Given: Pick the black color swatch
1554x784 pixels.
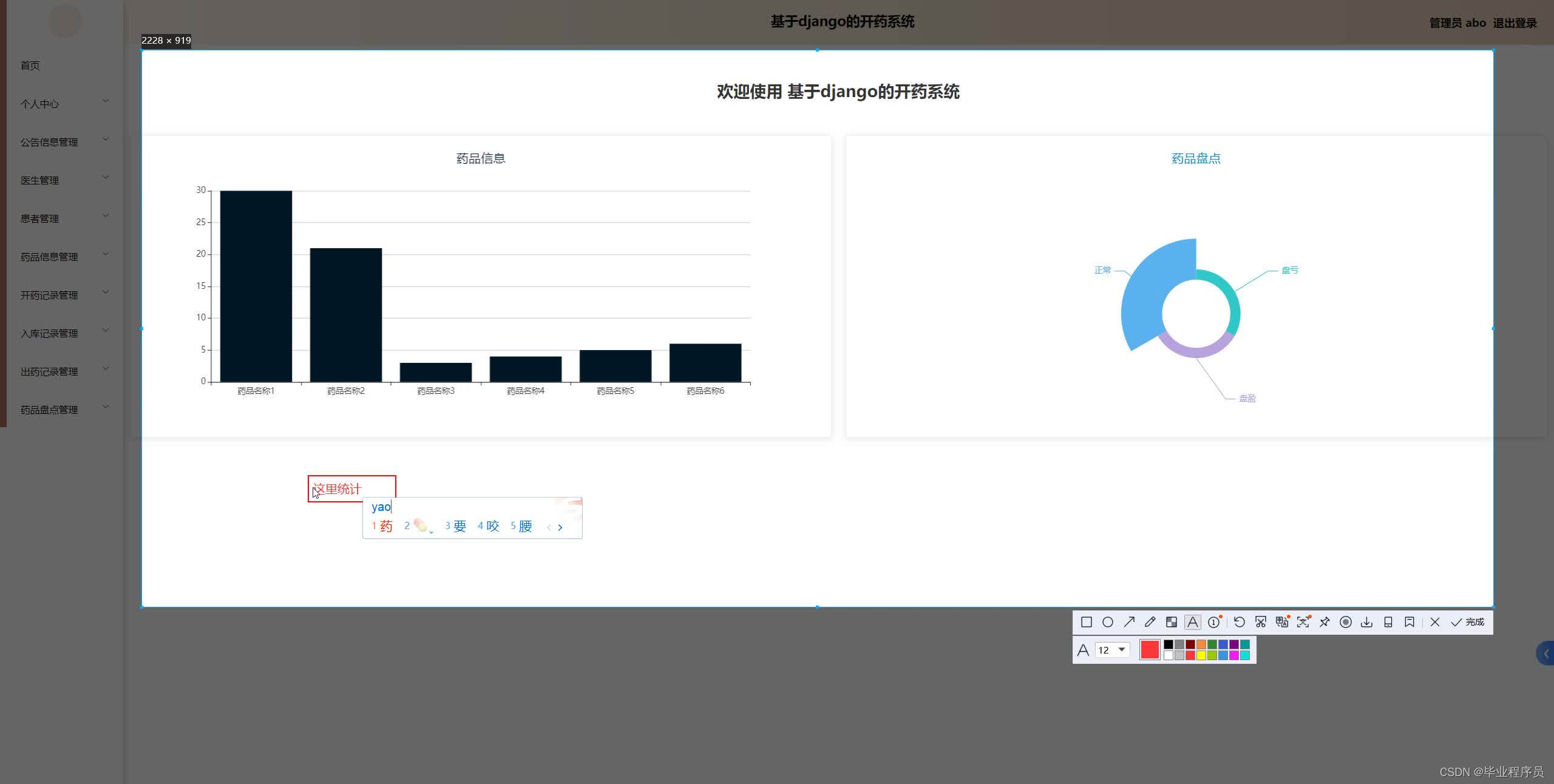Looking at the screenshot, I should (x=1169, y=644).
